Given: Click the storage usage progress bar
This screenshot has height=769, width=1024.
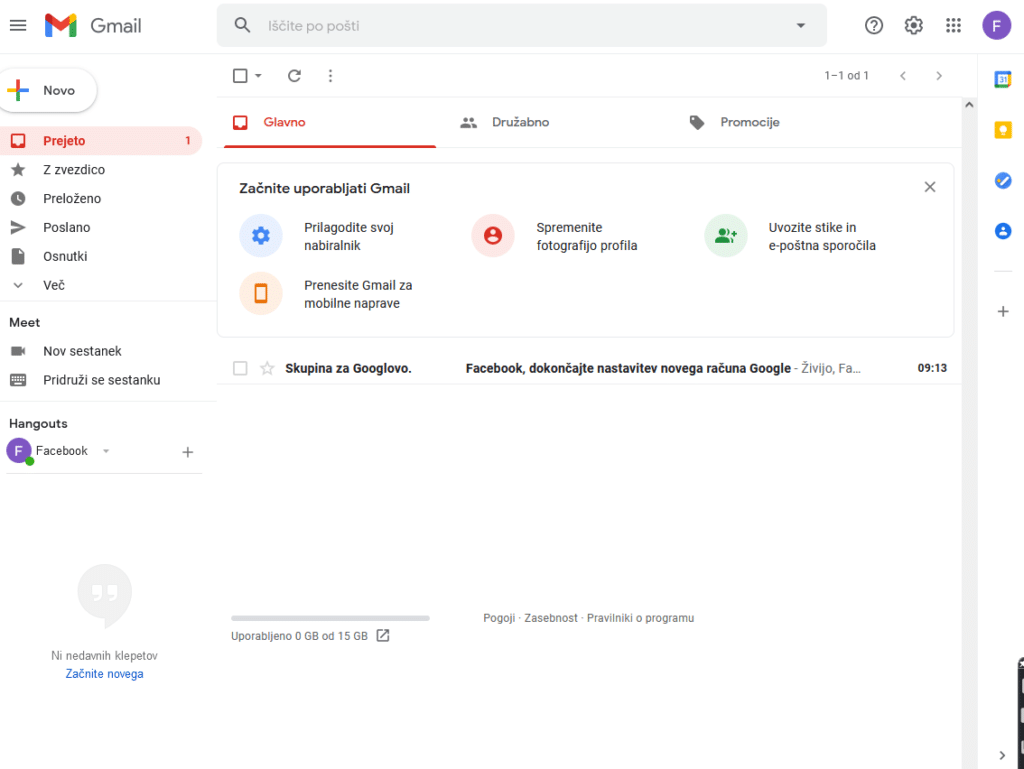Looking at the screenshot, I should point(330,618).
